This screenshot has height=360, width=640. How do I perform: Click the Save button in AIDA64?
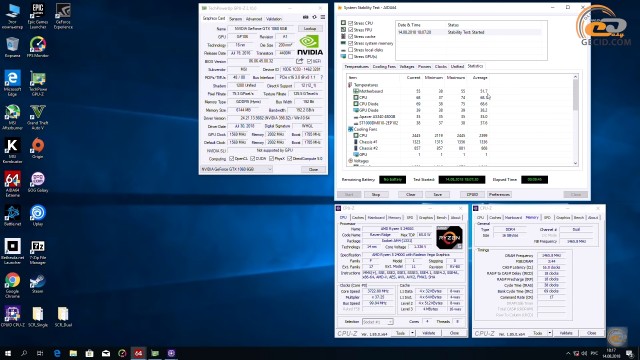tap(438, 194)
